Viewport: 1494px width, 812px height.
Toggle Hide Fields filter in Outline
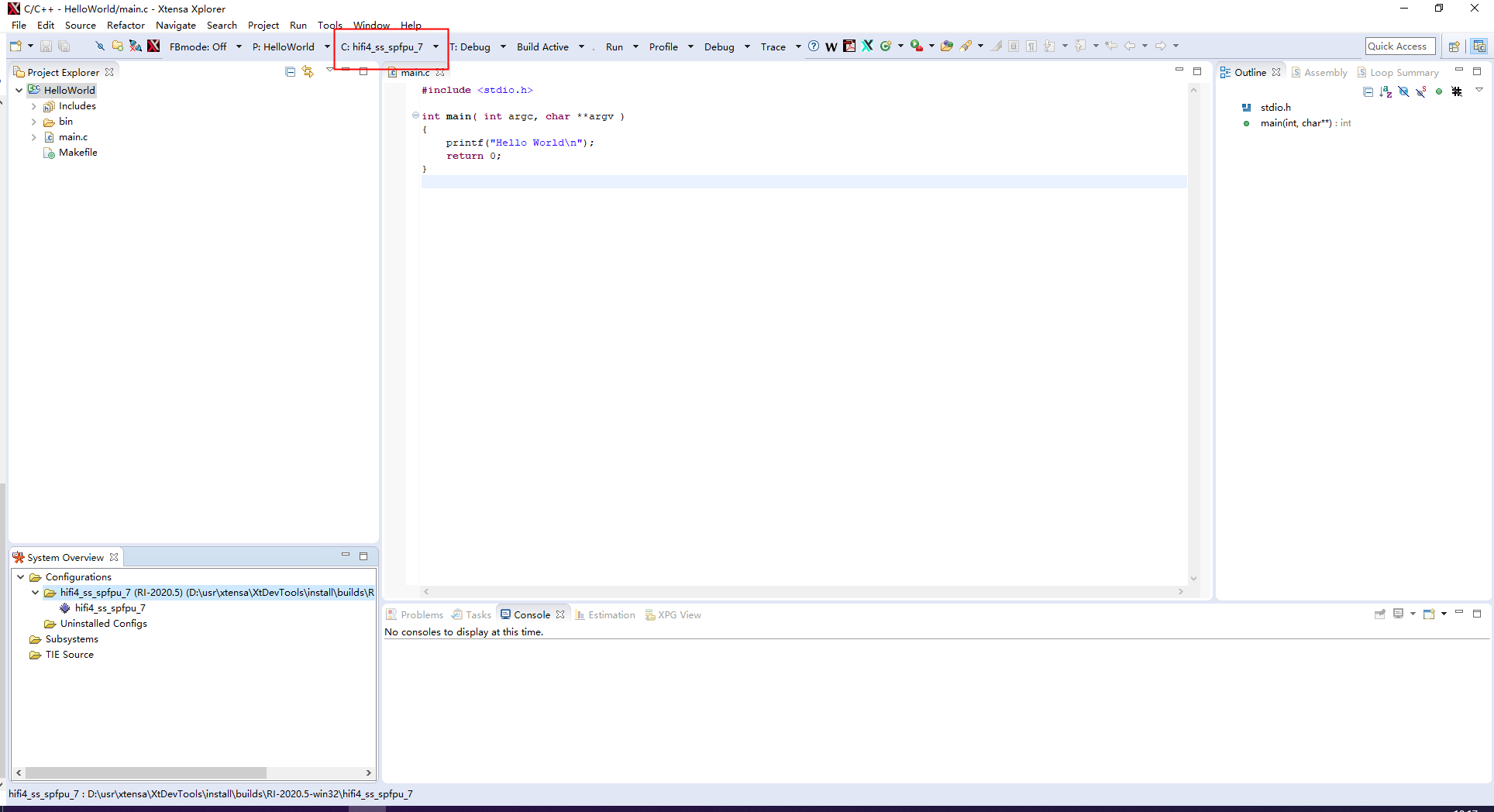(x=1403, y=91)
